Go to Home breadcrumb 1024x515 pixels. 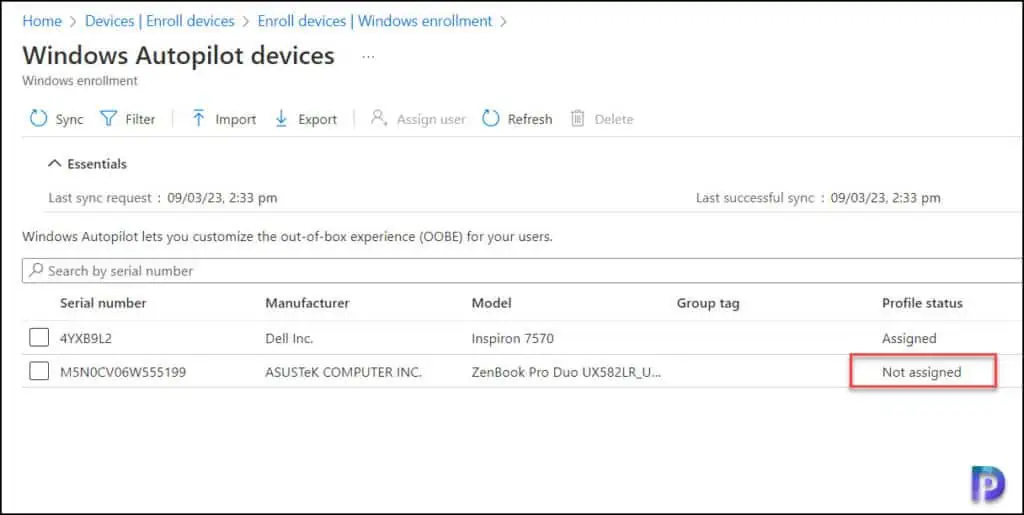point(42,21)
